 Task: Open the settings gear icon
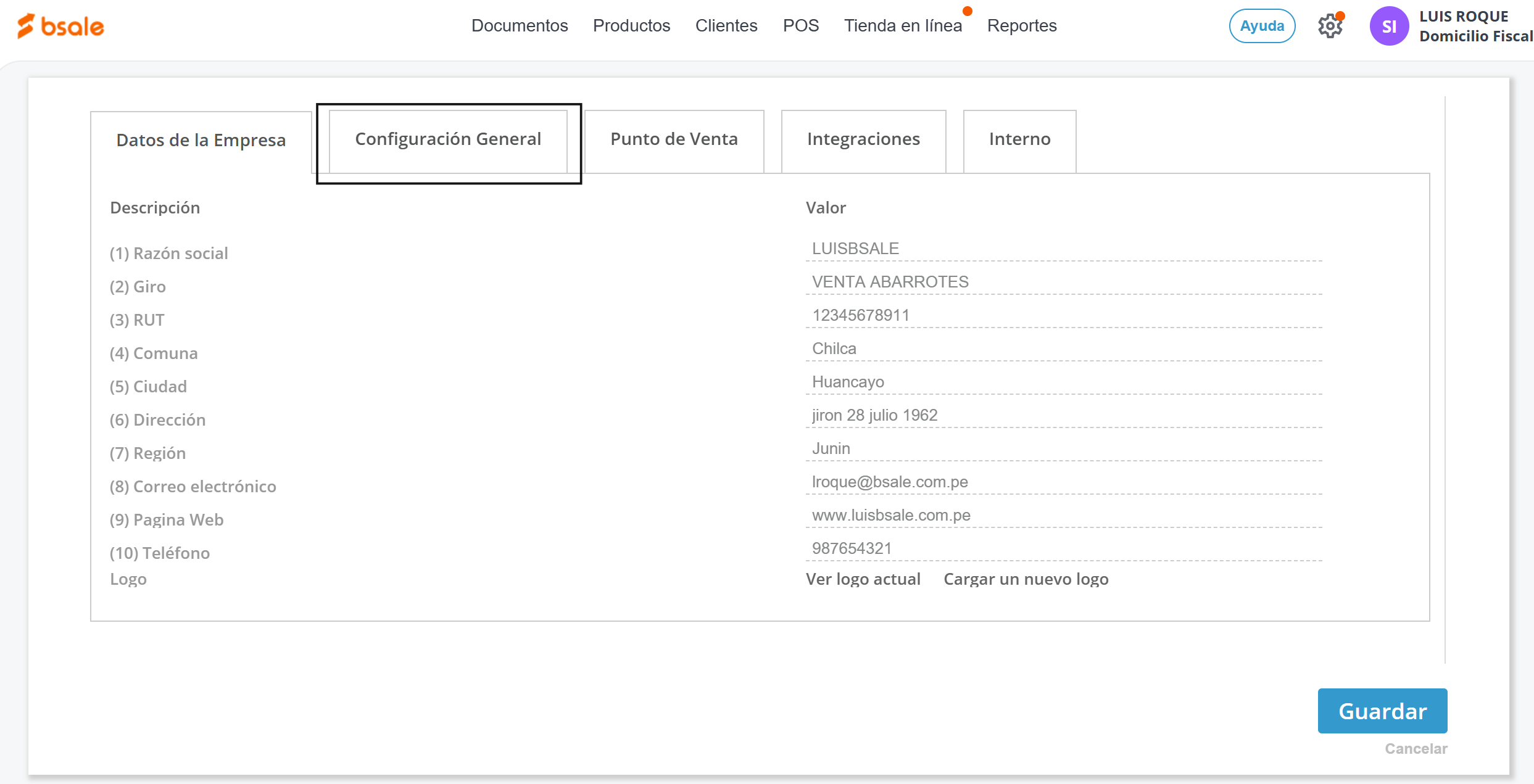pos(1330,27)
